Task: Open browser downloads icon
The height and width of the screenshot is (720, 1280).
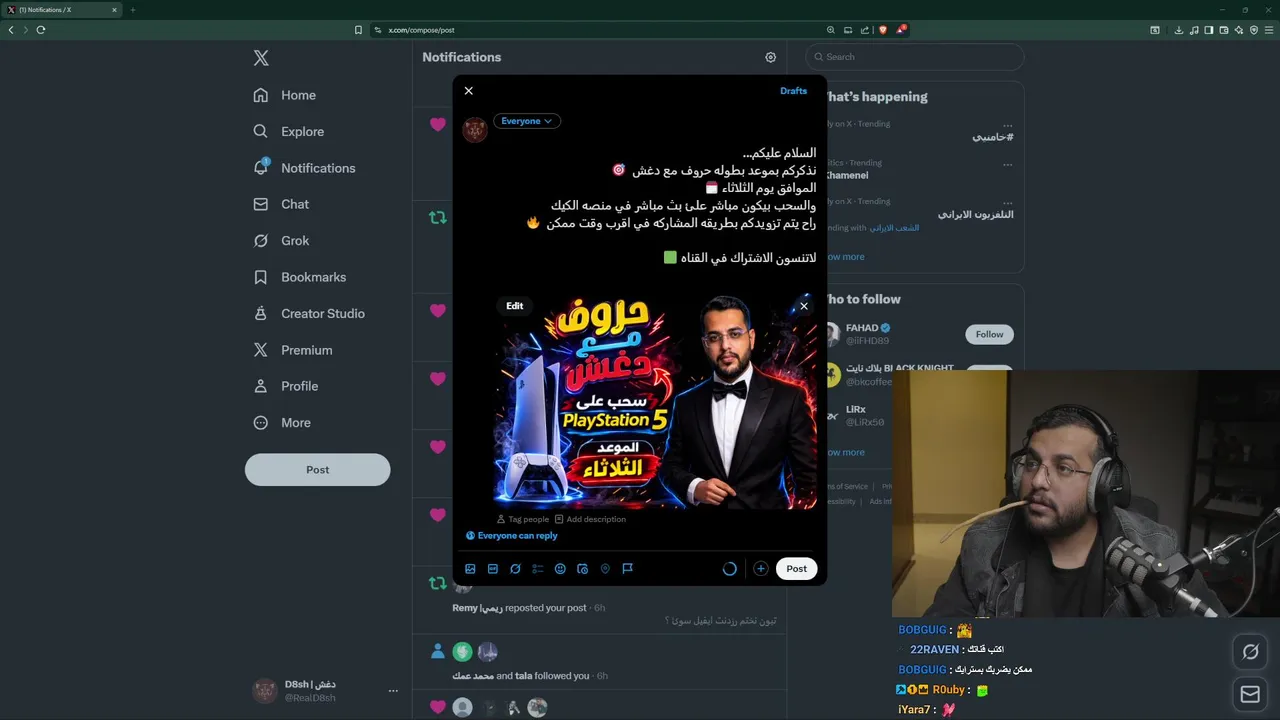Action: (x=1179, y=30)
